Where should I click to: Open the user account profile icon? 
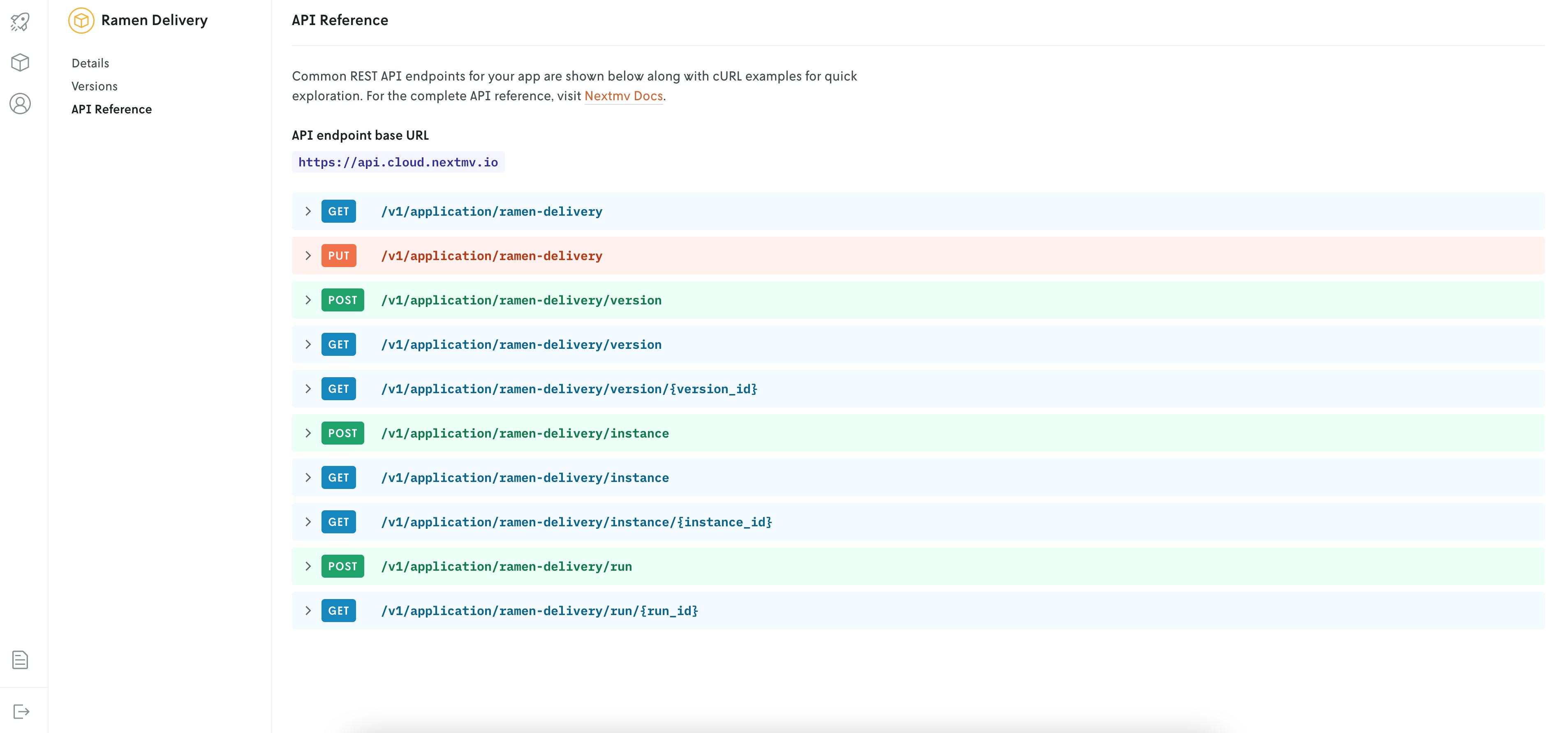tap(20, 104)
